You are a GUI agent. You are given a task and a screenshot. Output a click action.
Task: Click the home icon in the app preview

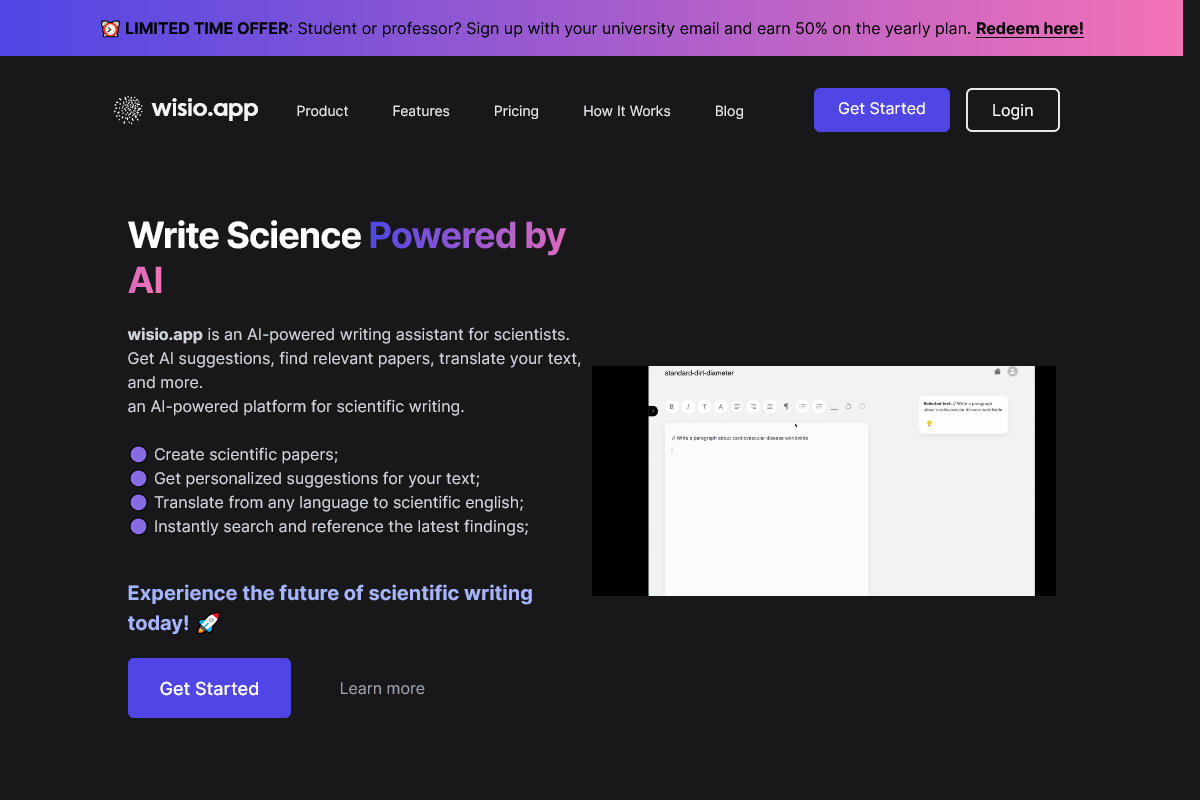(x=997, y=371)
